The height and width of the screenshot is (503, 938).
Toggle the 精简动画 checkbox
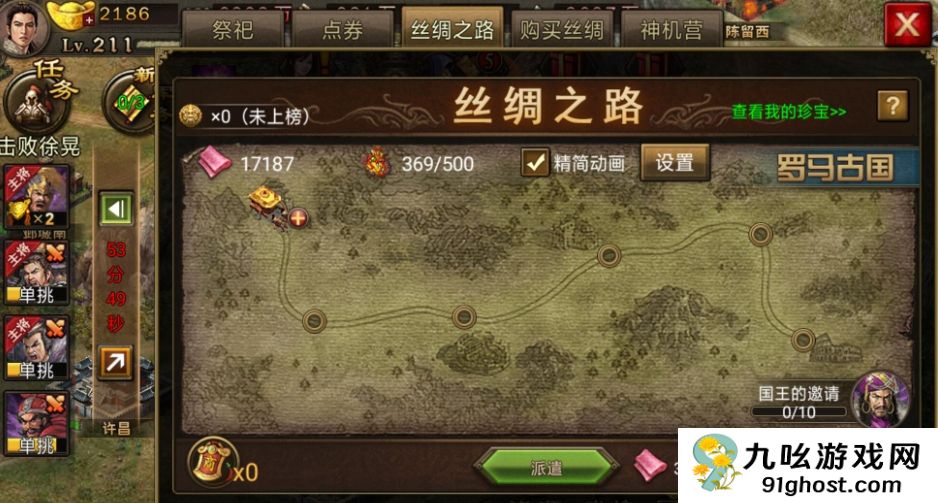coord(535,162)
